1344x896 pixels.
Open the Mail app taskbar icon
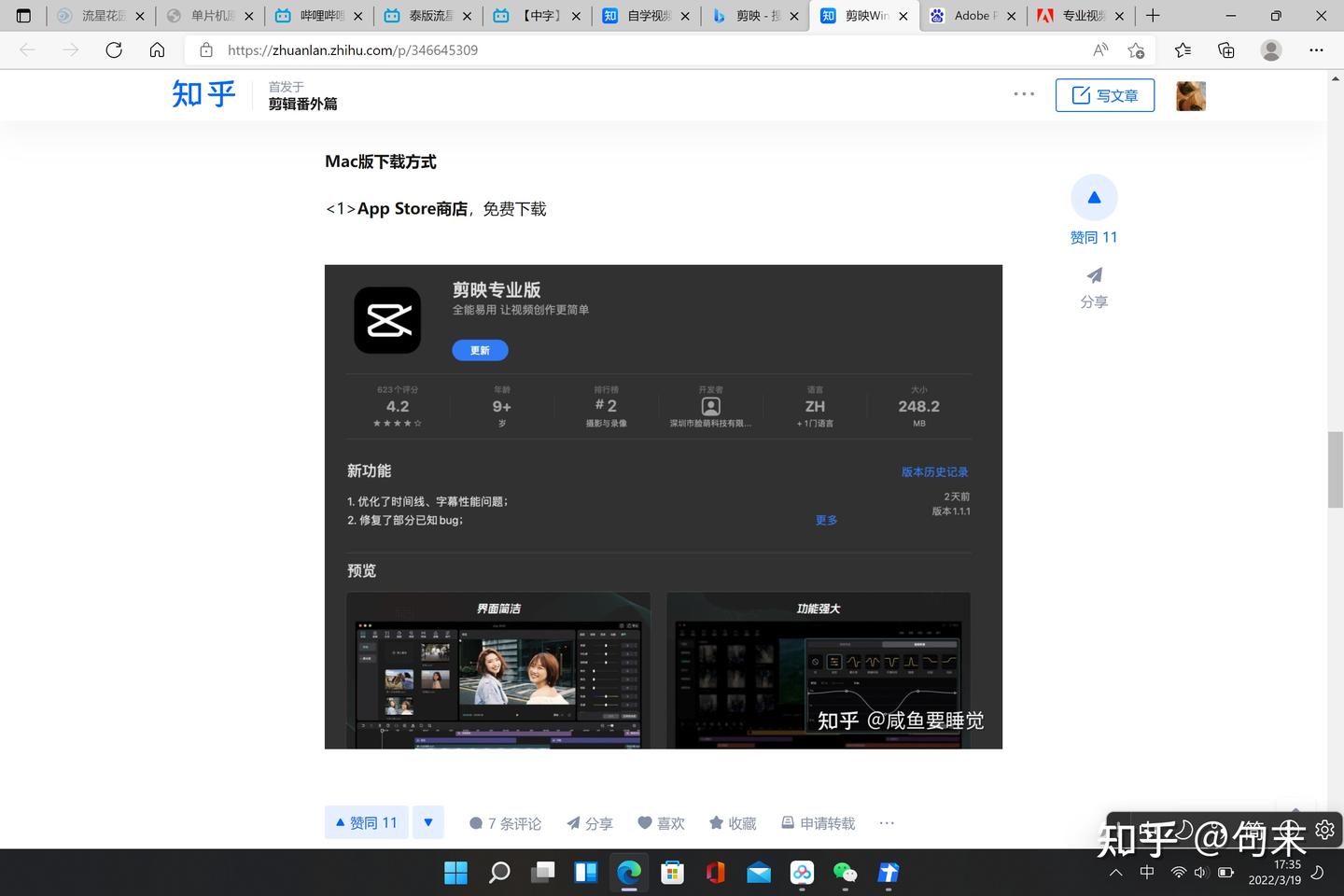coord(759,873)
